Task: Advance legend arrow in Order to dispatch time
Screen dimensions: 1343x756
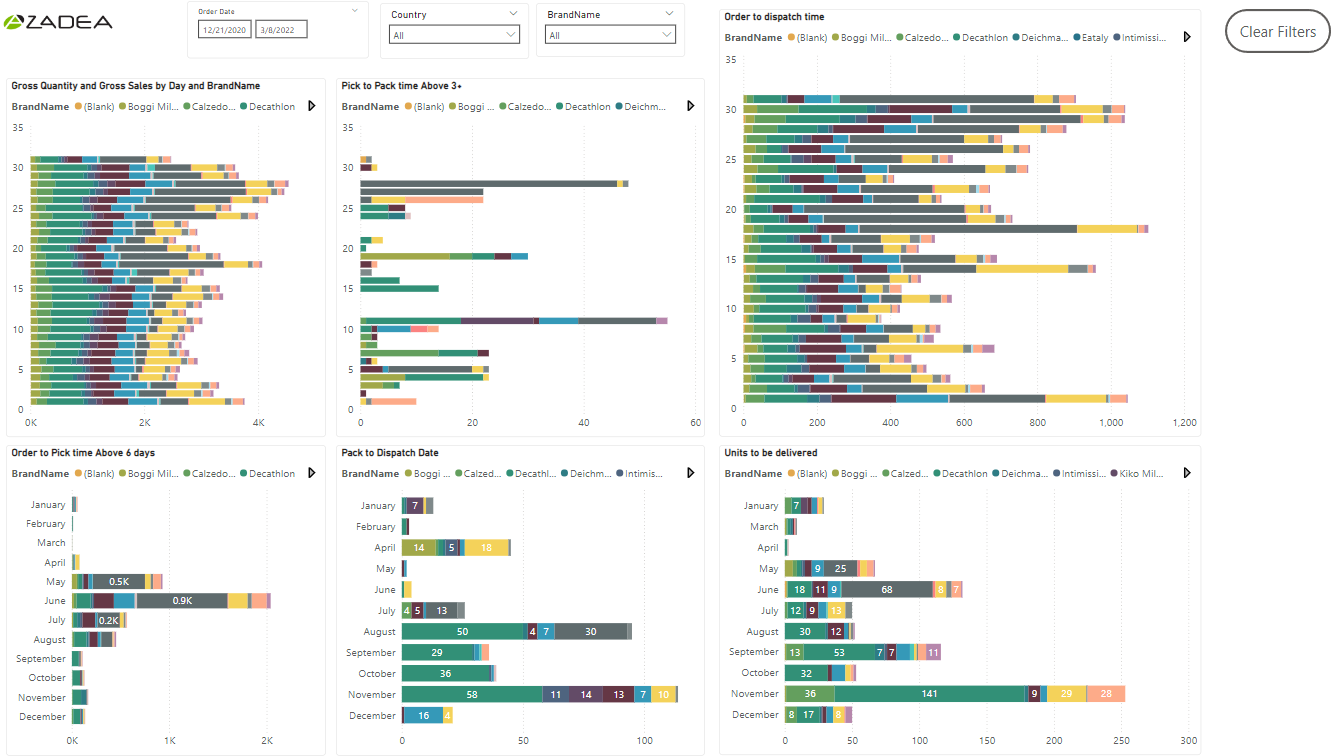Action: [x=1187, y=37]
